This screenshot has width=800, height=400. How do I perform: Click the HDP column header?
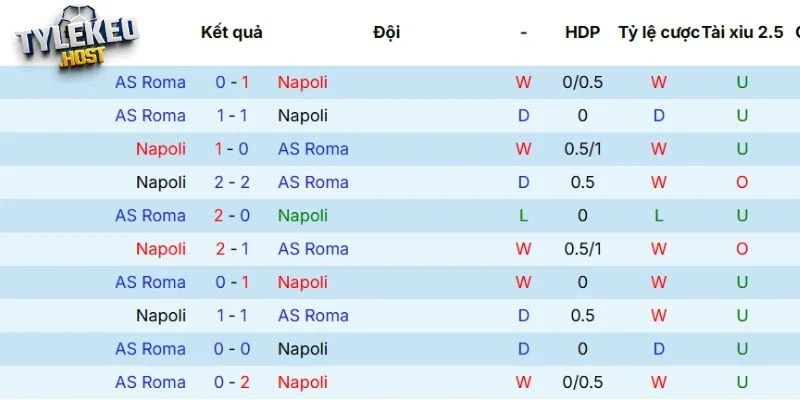(582, 32)
